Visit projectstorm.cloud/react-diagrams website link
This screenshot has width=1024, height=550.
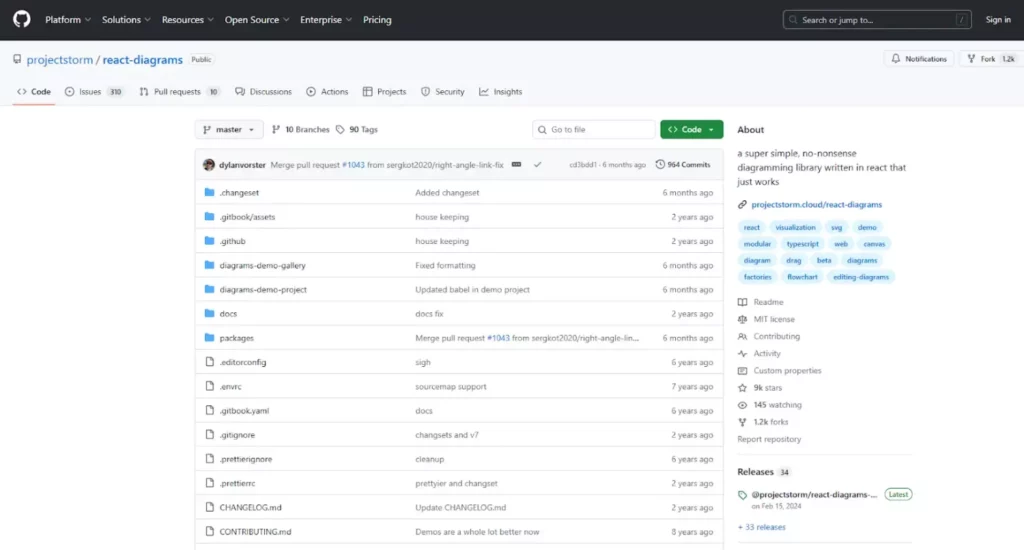click(816, 204)
